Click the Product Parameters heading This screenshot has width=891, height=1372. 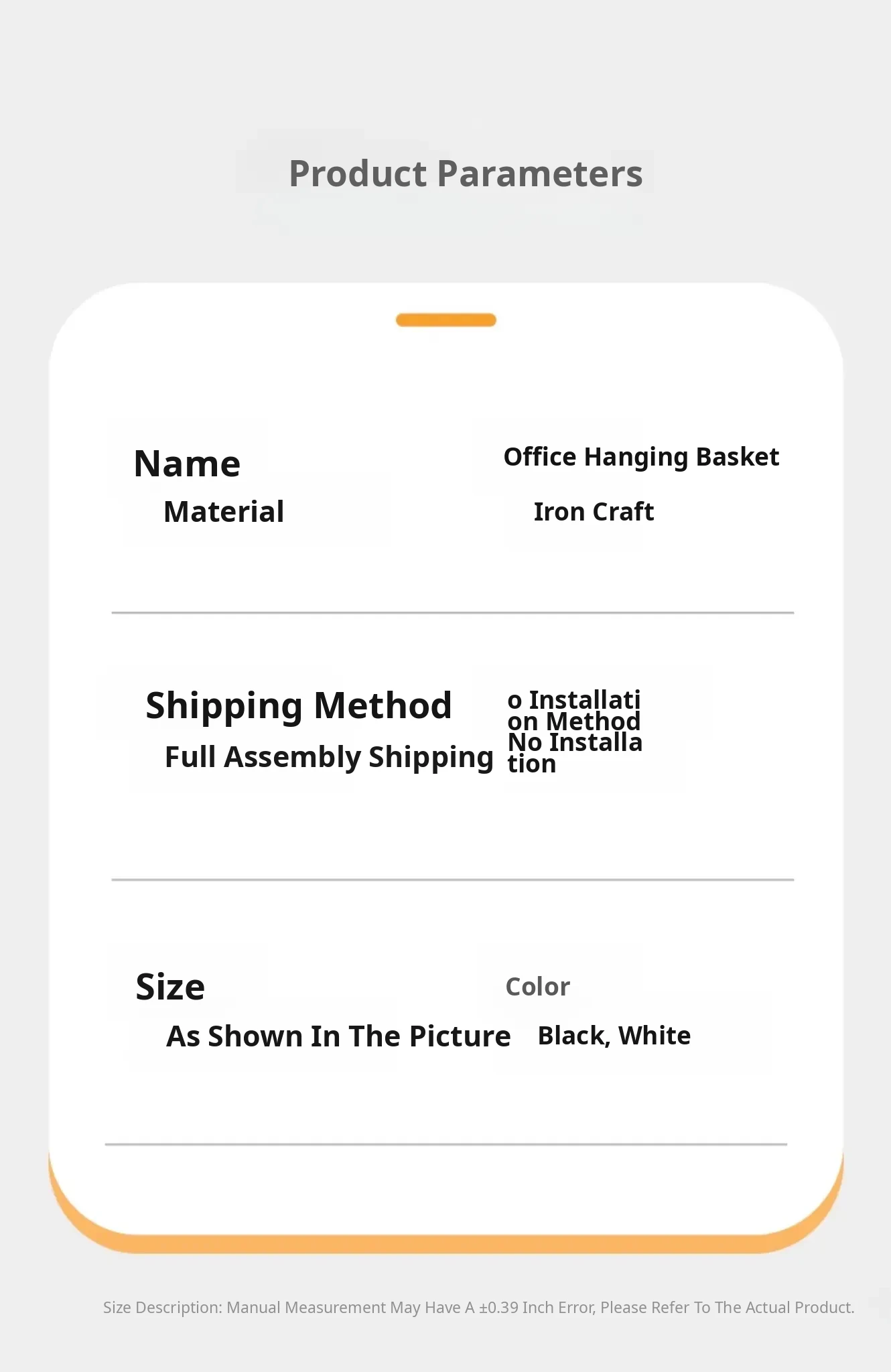pyautogui.click(x=466, y=174)
